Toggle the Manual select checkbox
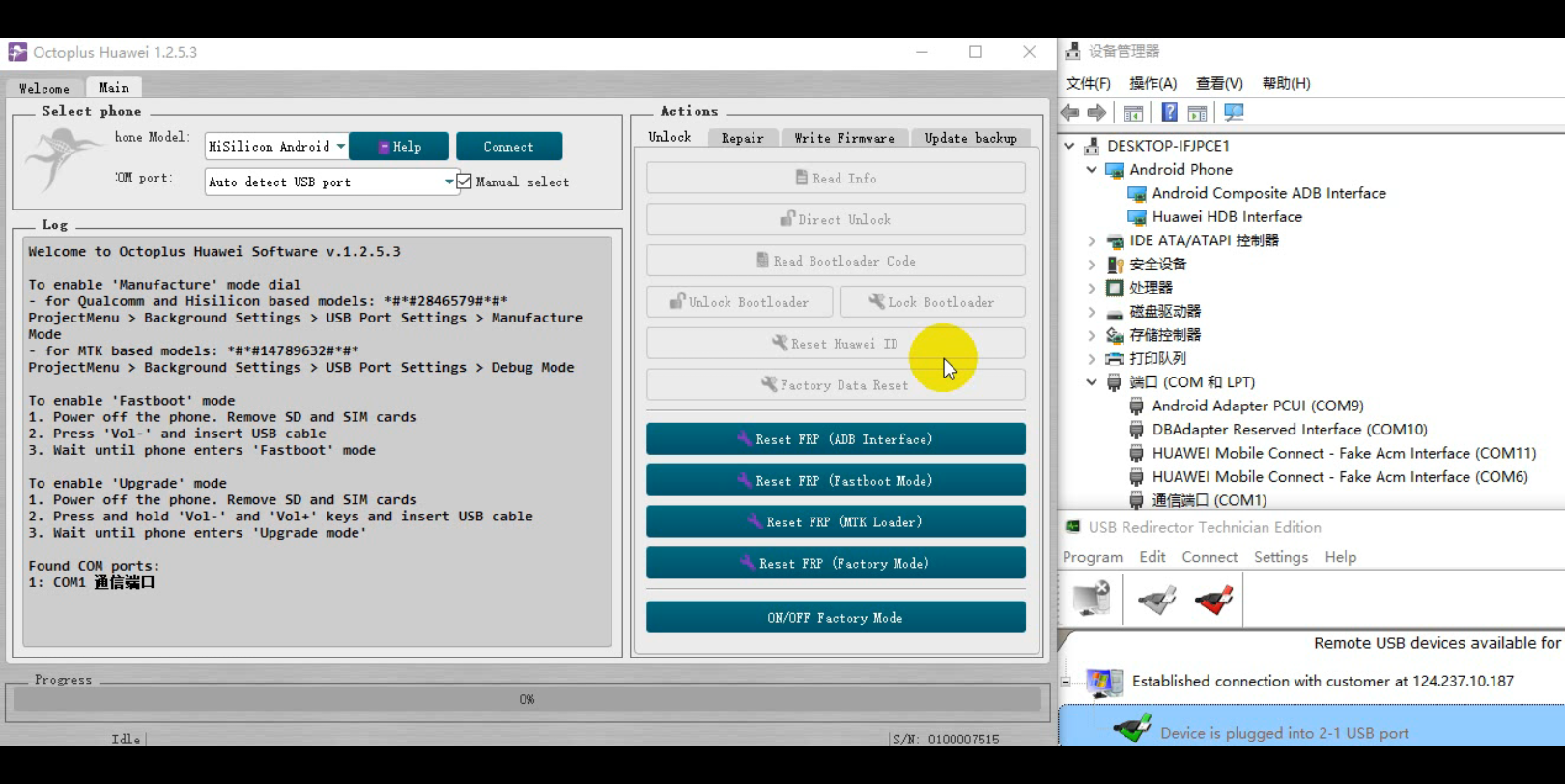The image size is (1565, 784). click(x=465, y=182)
